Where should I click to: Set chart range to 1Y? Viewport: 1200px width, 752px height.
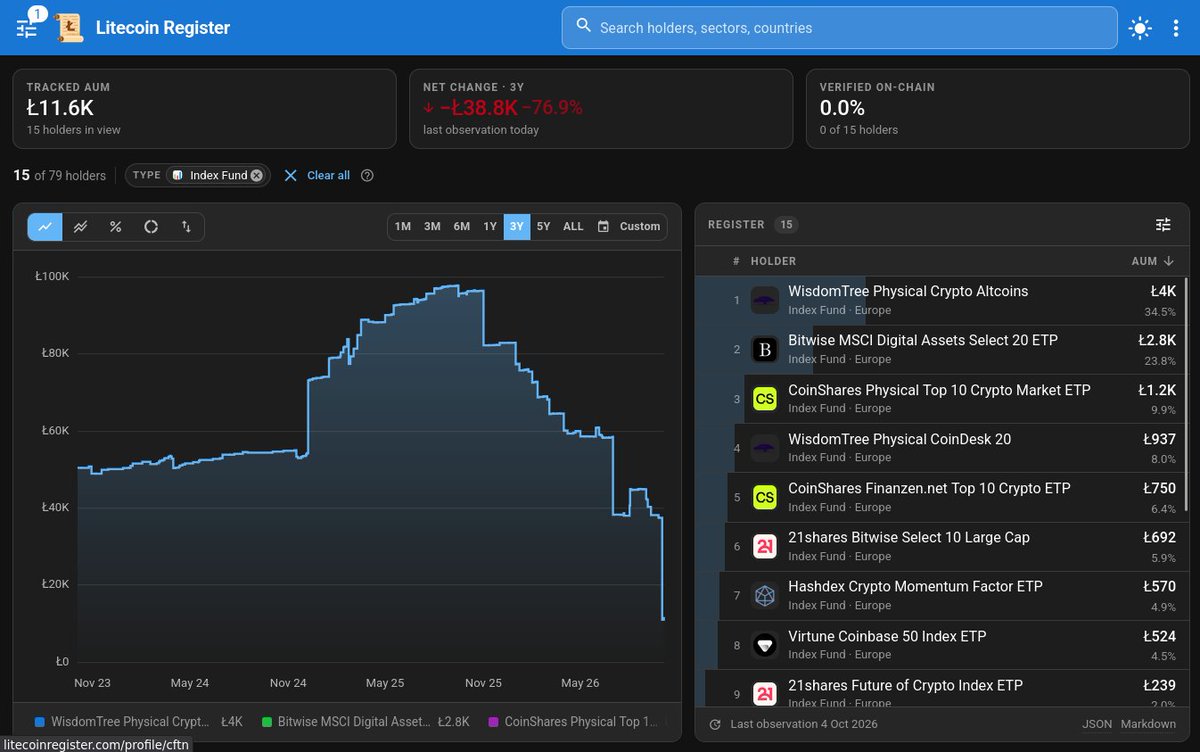point(490,226)
